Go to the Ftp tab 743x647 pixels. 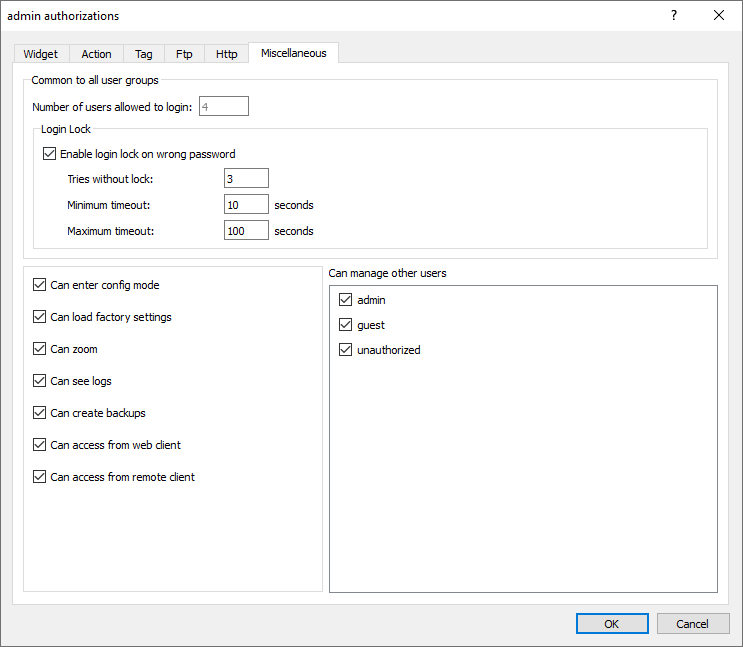pyautogui.click(x=184, y=54)
